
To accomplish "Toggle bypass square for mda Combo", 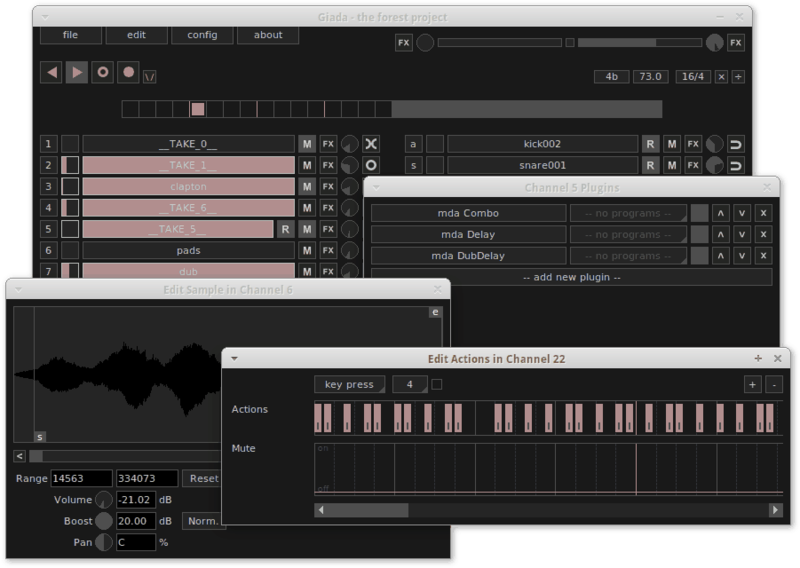I will [x=699, y=213].
